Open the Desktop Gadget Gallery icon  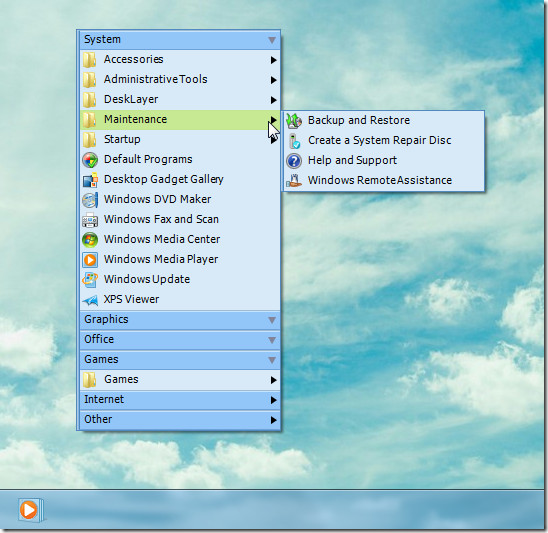90,180
